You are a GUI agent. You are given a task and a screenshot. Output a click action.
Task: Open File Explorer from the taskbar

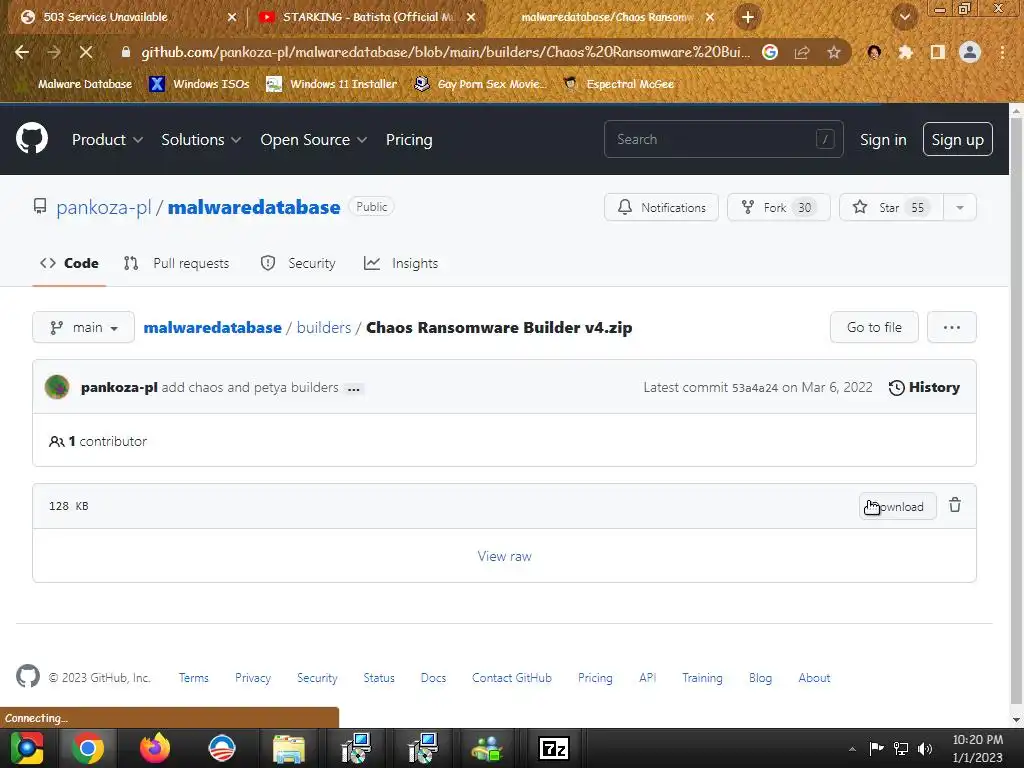click(288, 748)
